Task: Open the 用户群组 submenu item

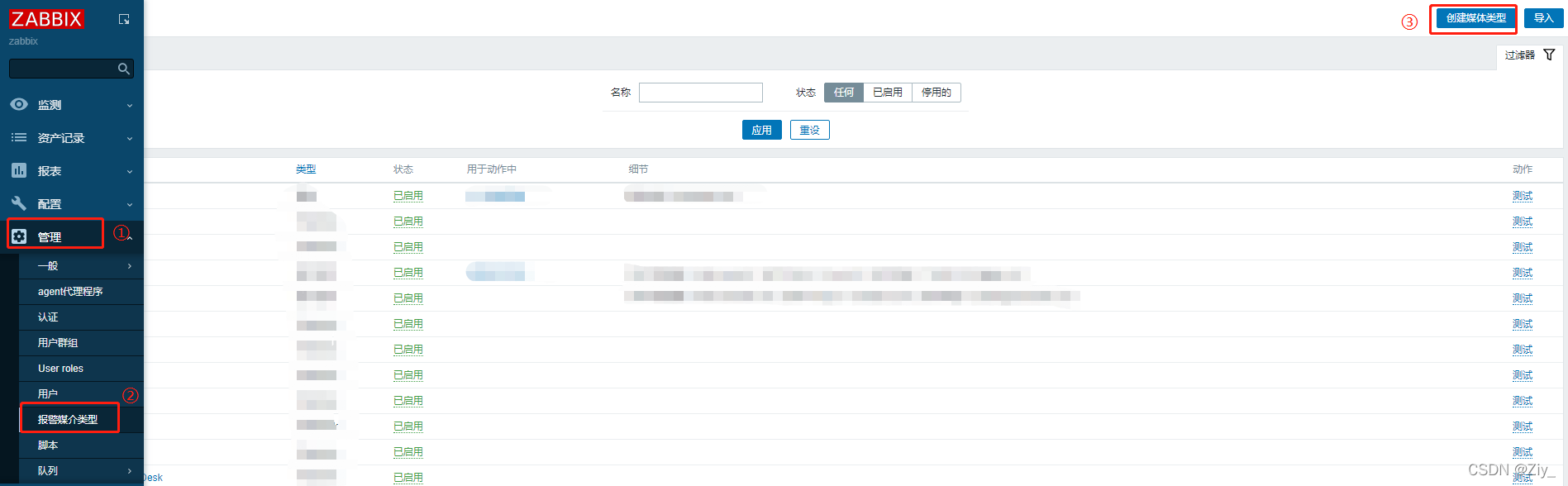Action: coord(58,343)
